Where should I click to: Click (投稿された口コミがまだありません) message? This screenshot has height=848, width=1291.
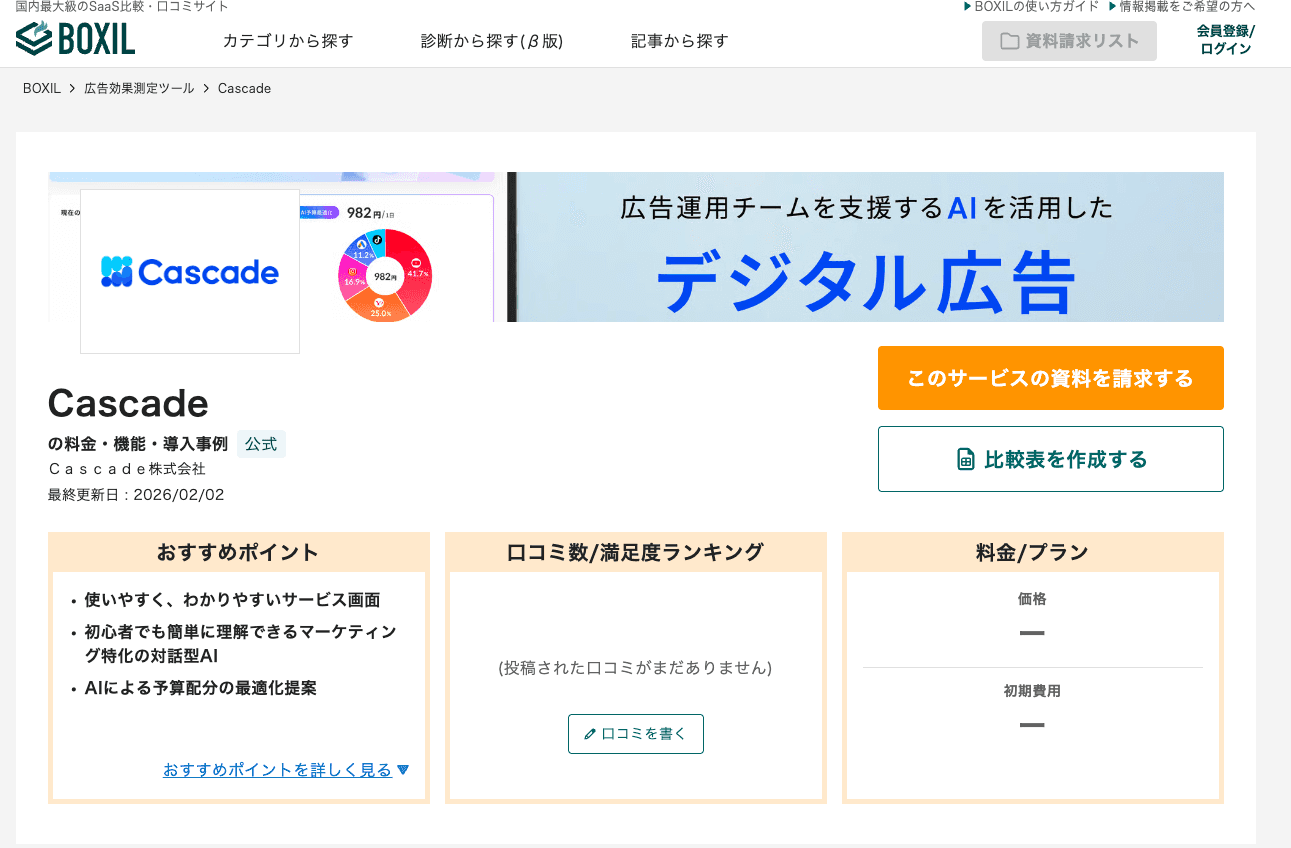[x=635, y=667]
